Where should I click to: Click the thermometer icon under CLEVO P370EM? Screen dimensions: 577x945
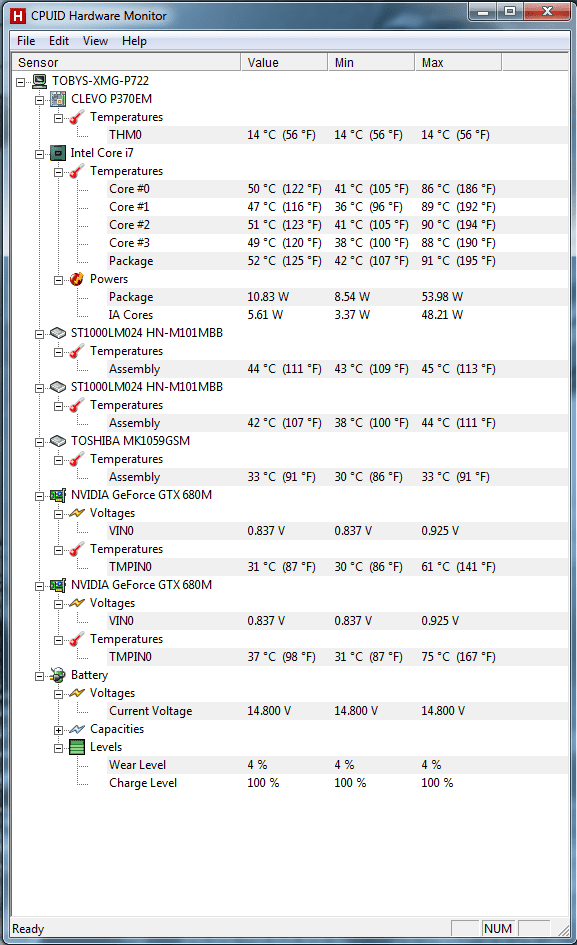77,117
